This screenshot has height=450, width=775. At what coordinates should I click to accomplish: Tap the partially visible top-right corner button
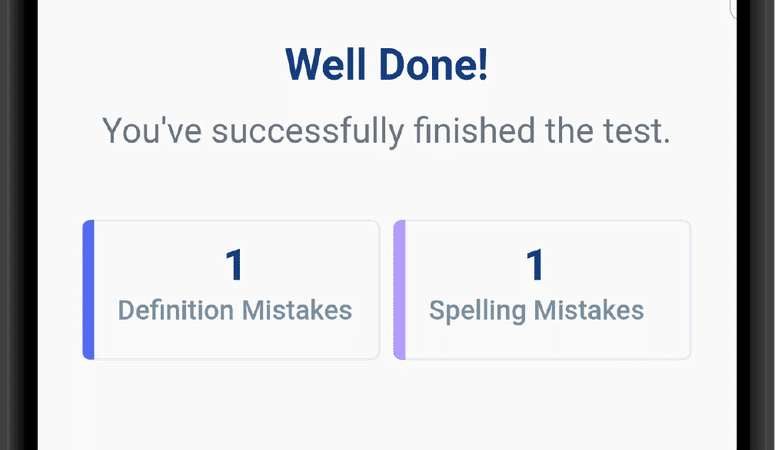tap(735, 9)
